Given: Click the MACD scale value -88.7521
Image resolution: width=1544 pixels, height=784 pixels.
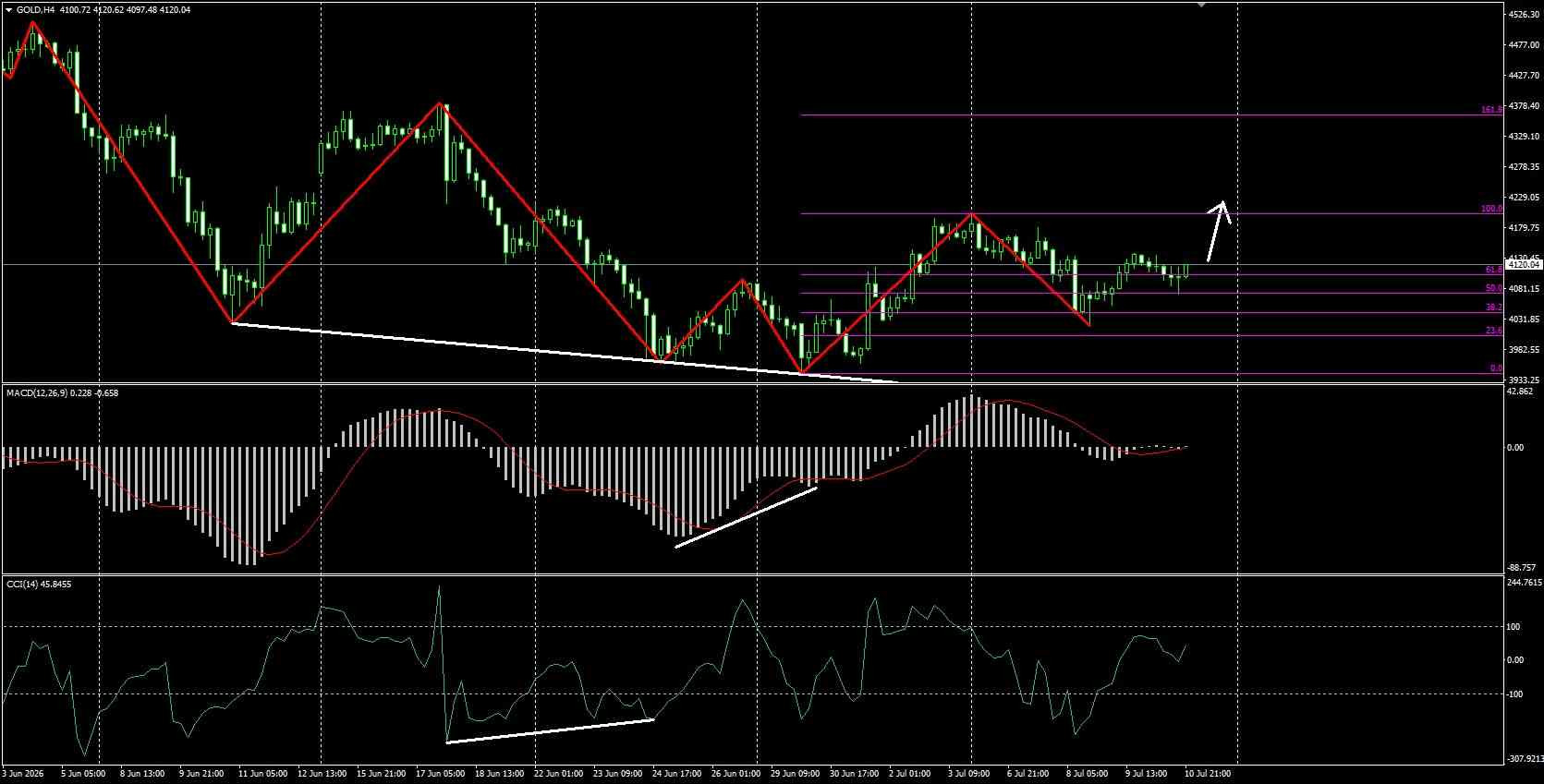Looking at the screenshot, I should 1523,568.
